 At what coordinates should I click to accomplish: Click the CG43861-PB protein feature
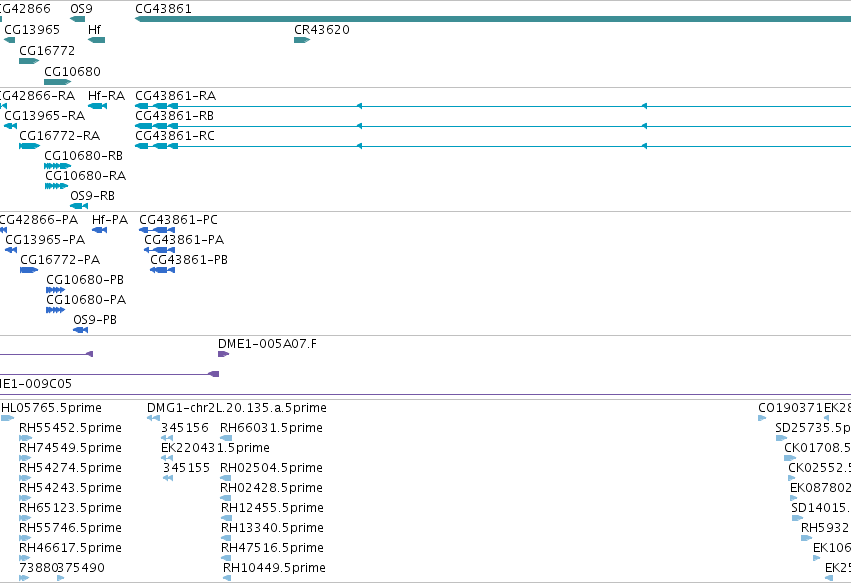point(162,270)
